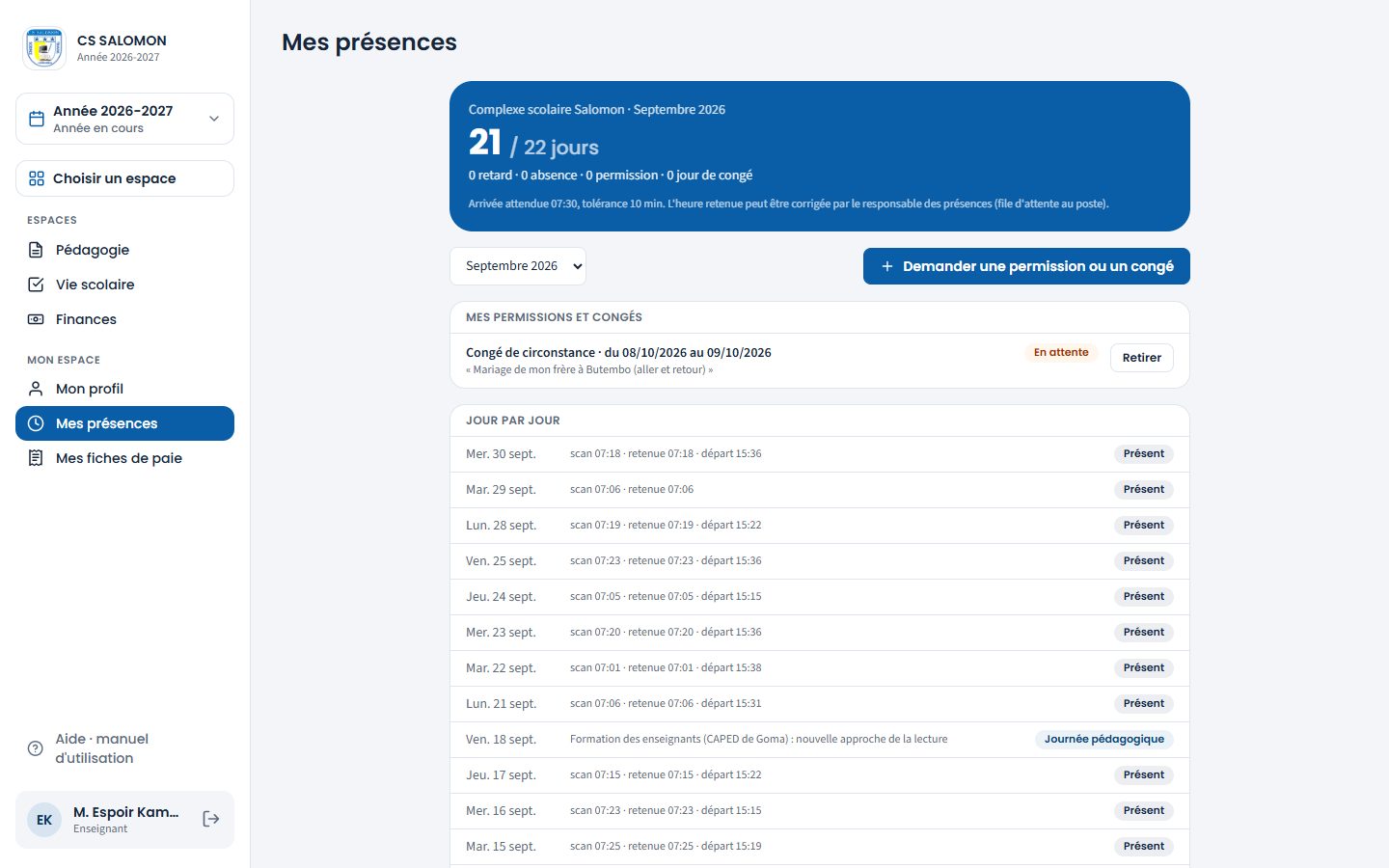Go to Vie scolaire
The width and height of the screenshot is (1389, 868).
pyautogui.click(x=124, y=285)
